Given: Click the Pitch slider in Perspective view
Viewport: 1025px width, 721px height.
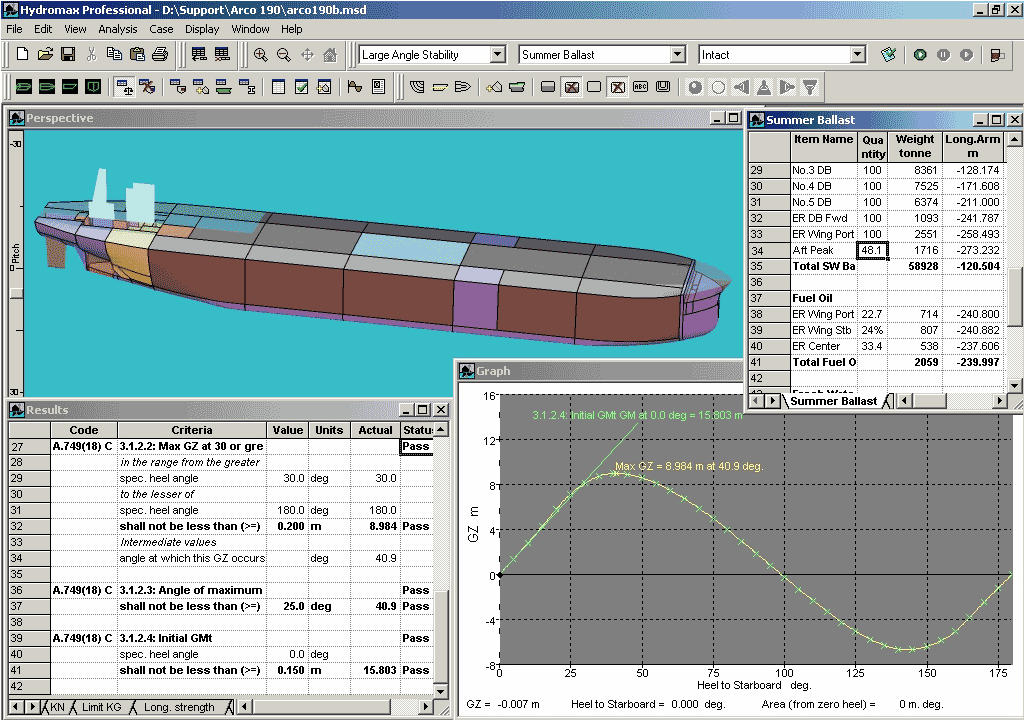Looking at the screenshot, I should pyautogui.click(x=15, y=293).
